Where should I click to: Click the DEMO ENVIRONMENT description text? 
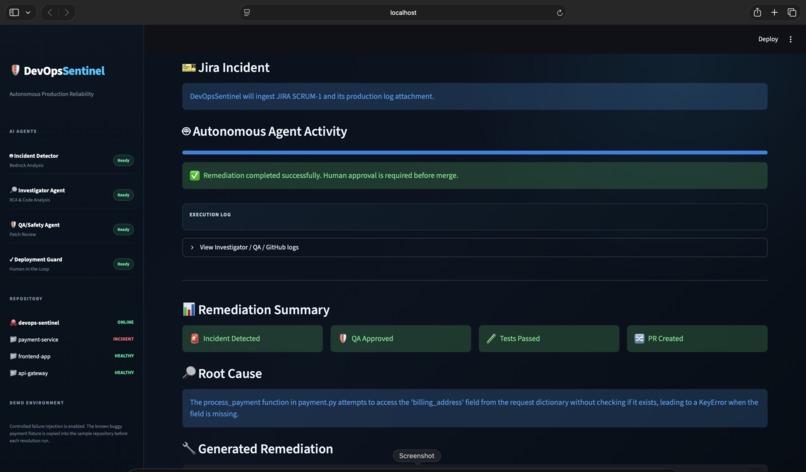pyautogui.click(x=68, y=433)
